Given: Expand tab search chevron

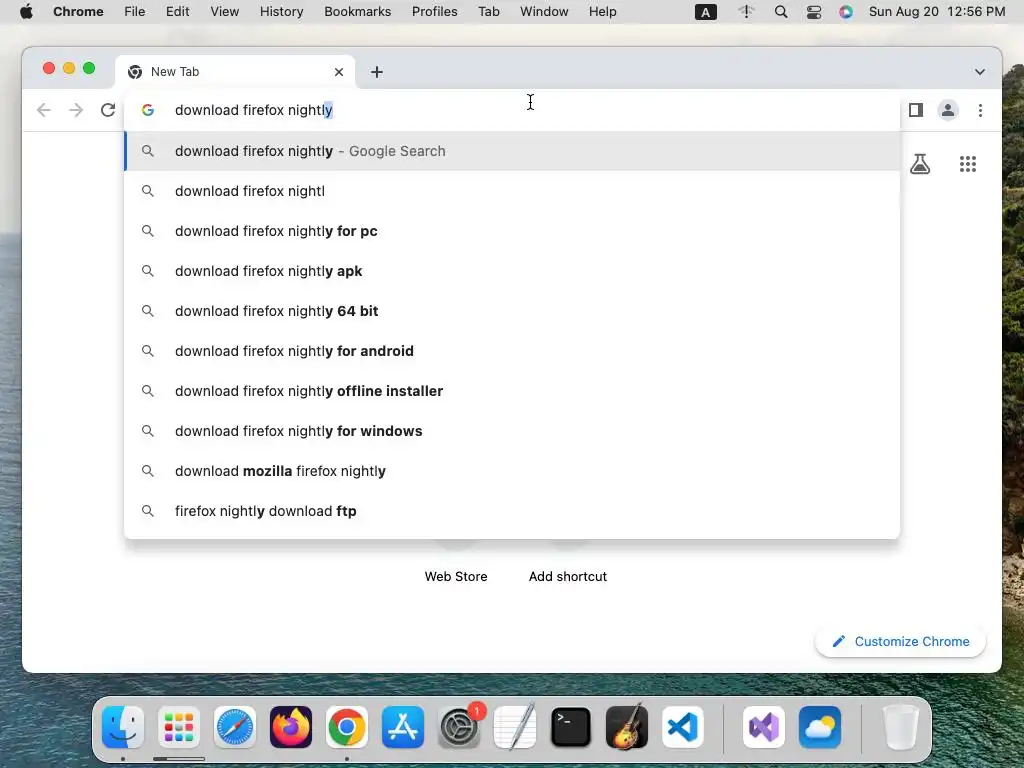Looking at the screenshot, I should (980, 72).
